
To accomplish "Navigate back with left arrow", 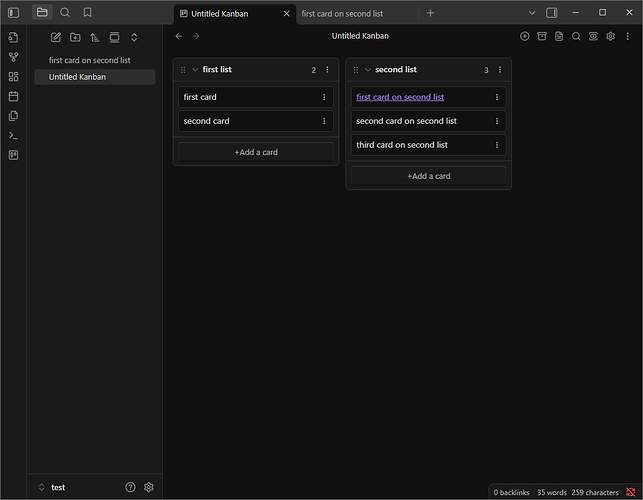I will [179, 37].
